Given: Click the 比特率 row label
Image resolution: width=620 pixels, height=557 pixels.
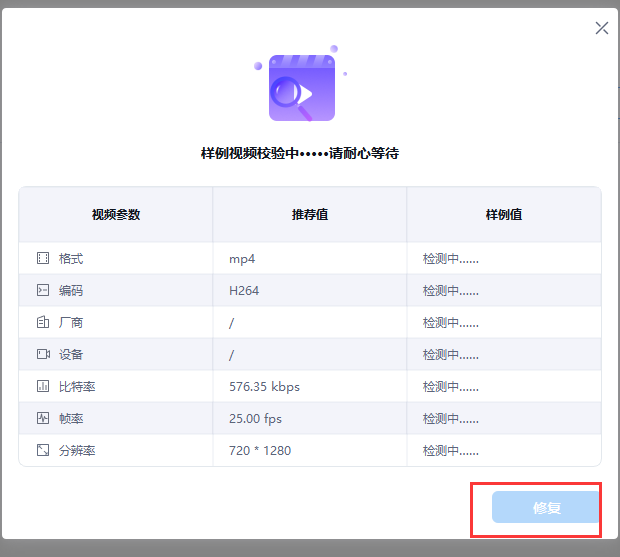Looking at the screenshot, I should [x=77, y=387].
